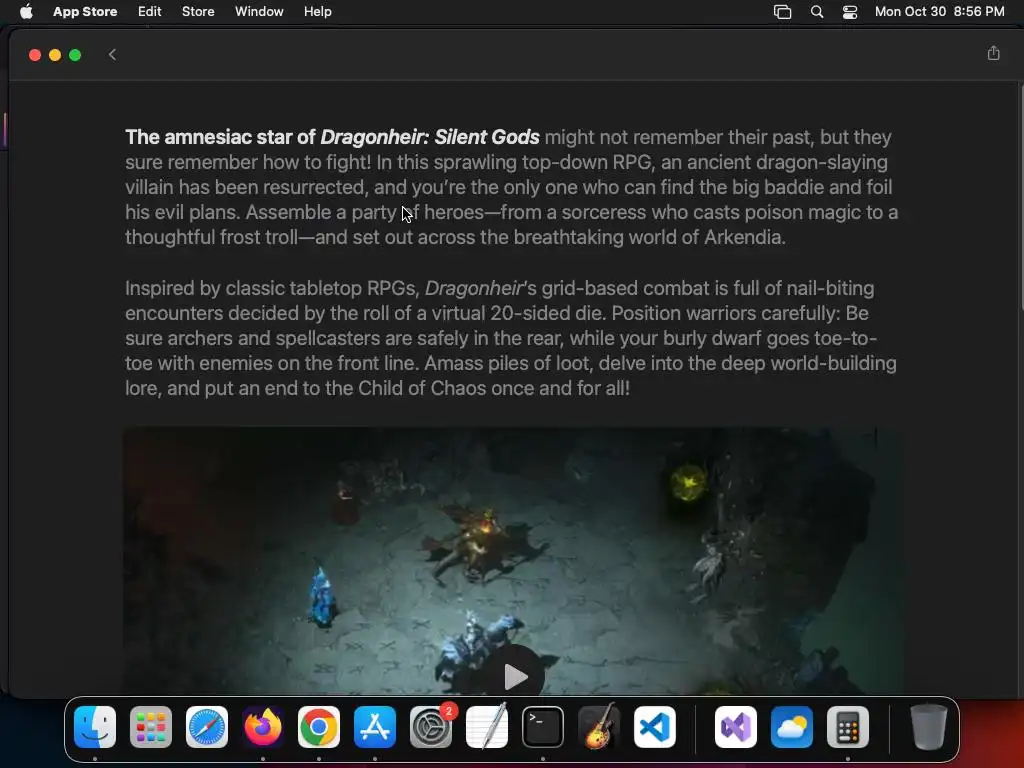The height and width of the screenshot is (768, 1024).
Task: Click the text "virtual 20-sided die"
Action: (515, 313)
